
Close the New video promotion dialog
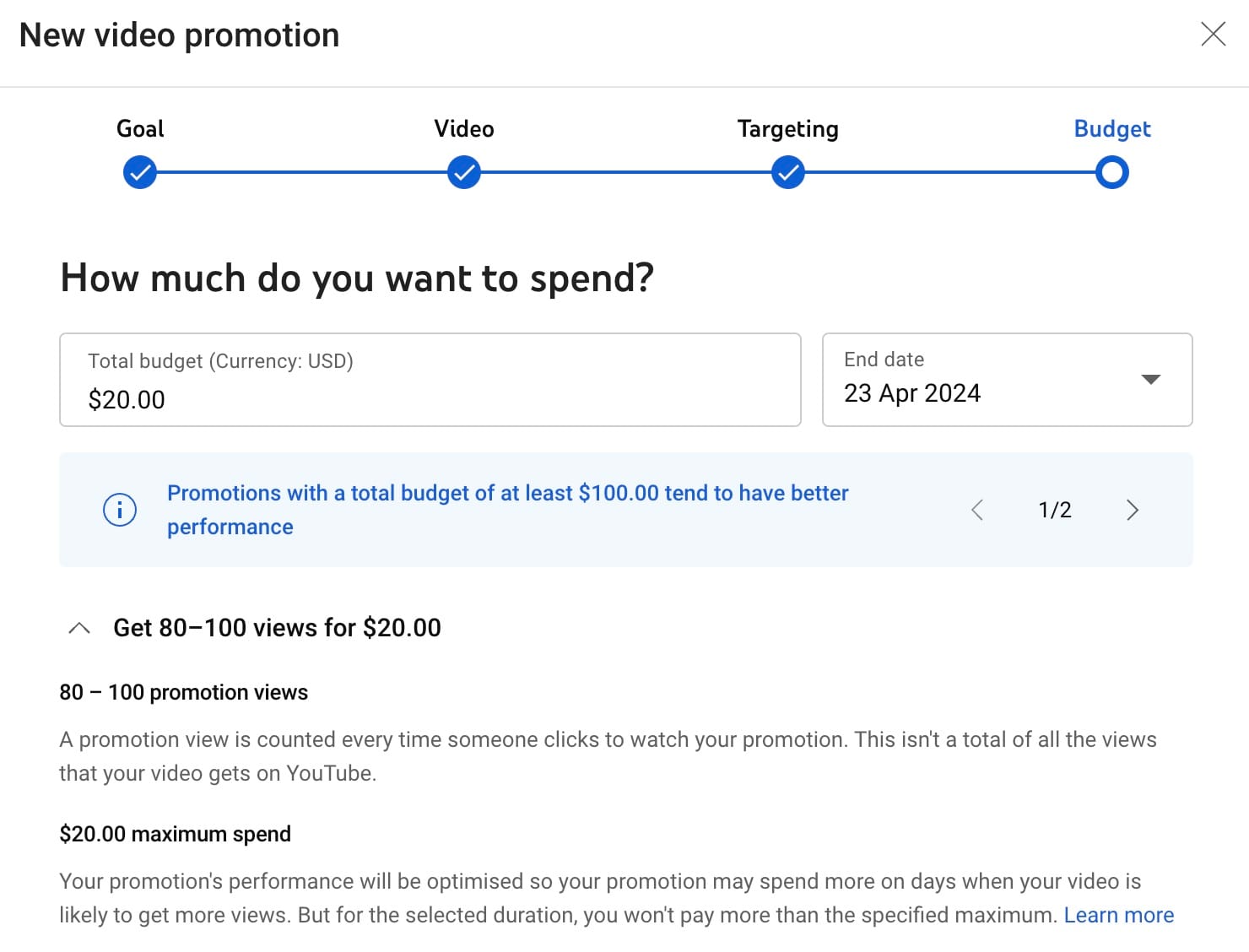(x=1213, y=34)
